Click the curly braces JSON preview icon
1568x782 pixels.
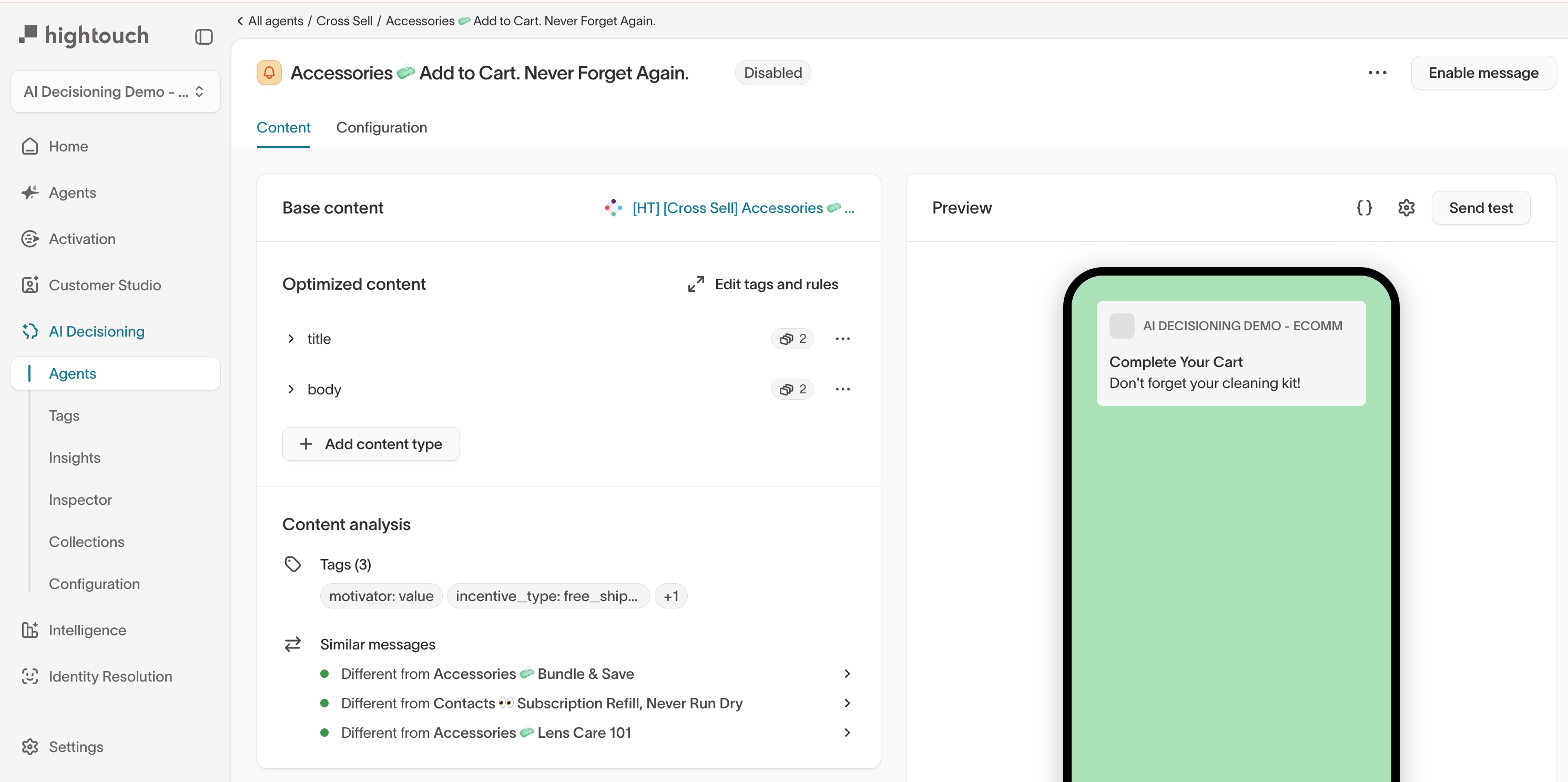(x=1364, y=208)
